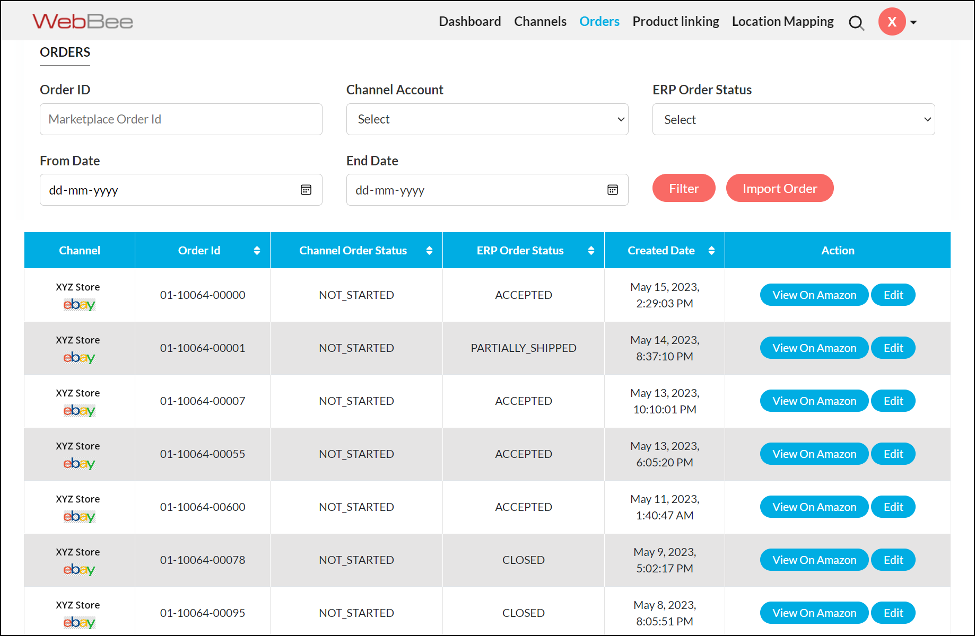Screen dimensions: 977x637
Task: Open Channel Account select dropdown
Action: click(487, 119)
